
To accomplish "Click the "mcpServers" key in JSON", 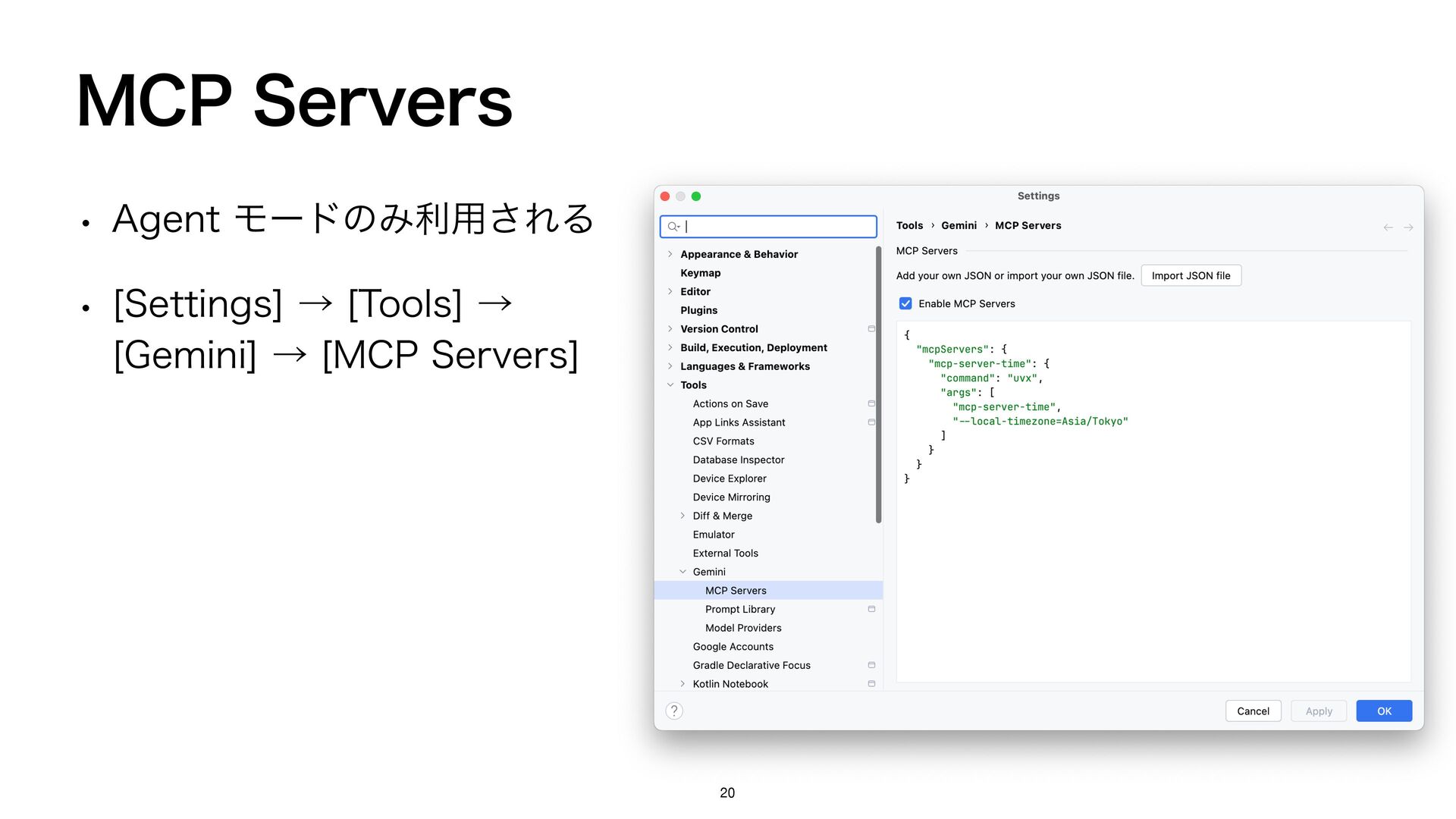I will (952, 350).
